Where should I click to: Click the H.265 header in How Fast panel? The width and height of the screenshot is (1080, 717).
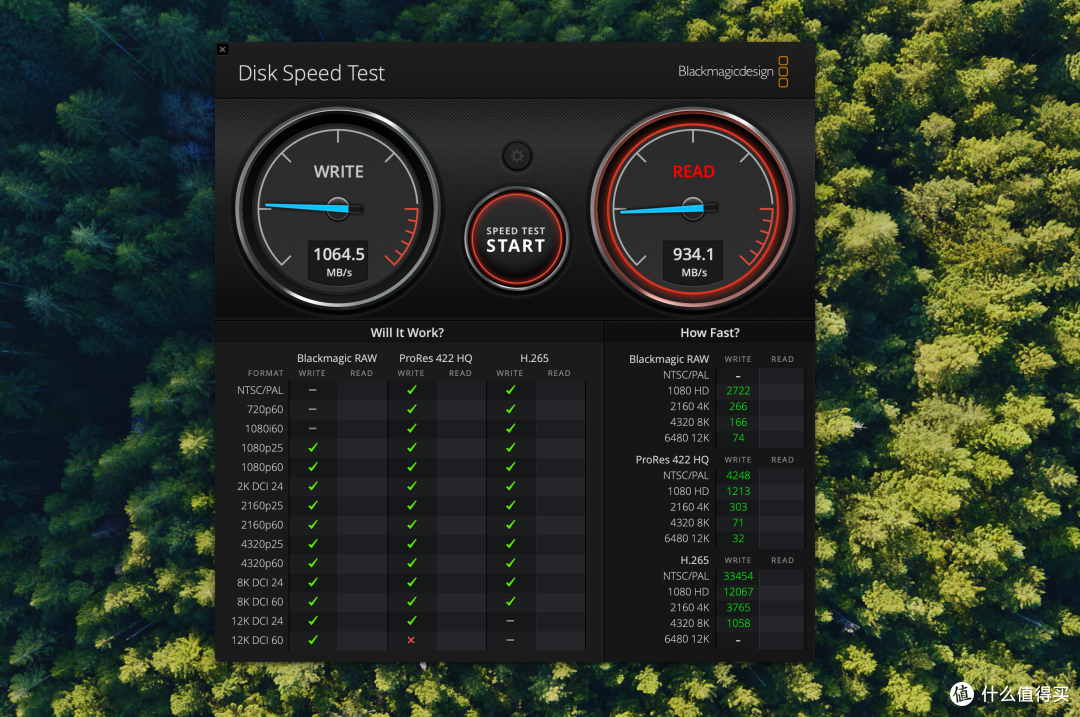[x=694, y=560]
